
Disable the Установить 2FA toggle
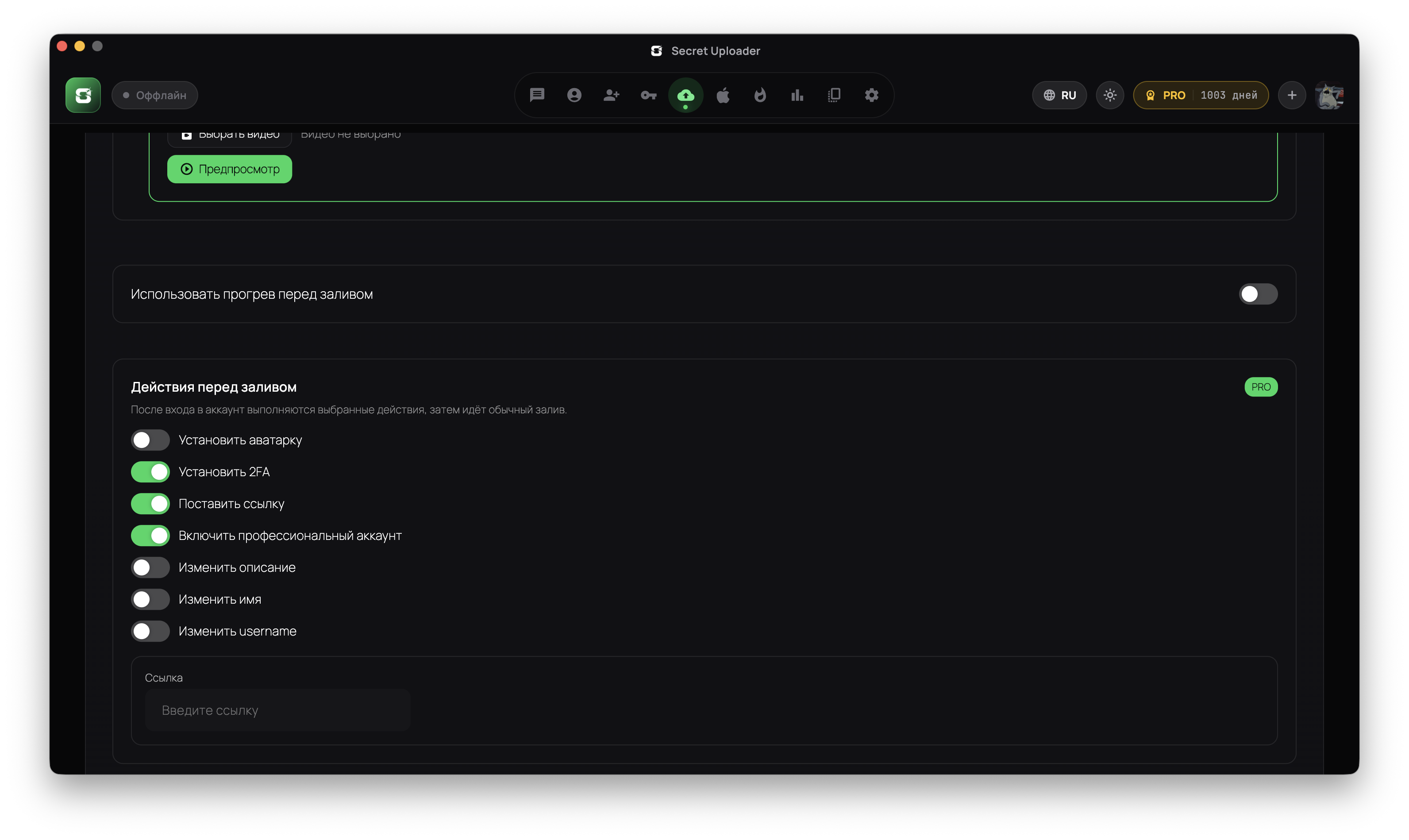(150, 472)
